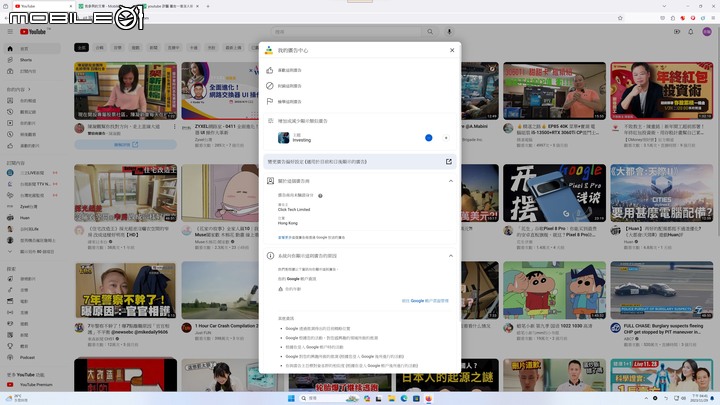Image resolution: width=720 pixels, height=405 pixels.
Task: Click the block-this-ad circle-slash icon
Action: [270, 86]
